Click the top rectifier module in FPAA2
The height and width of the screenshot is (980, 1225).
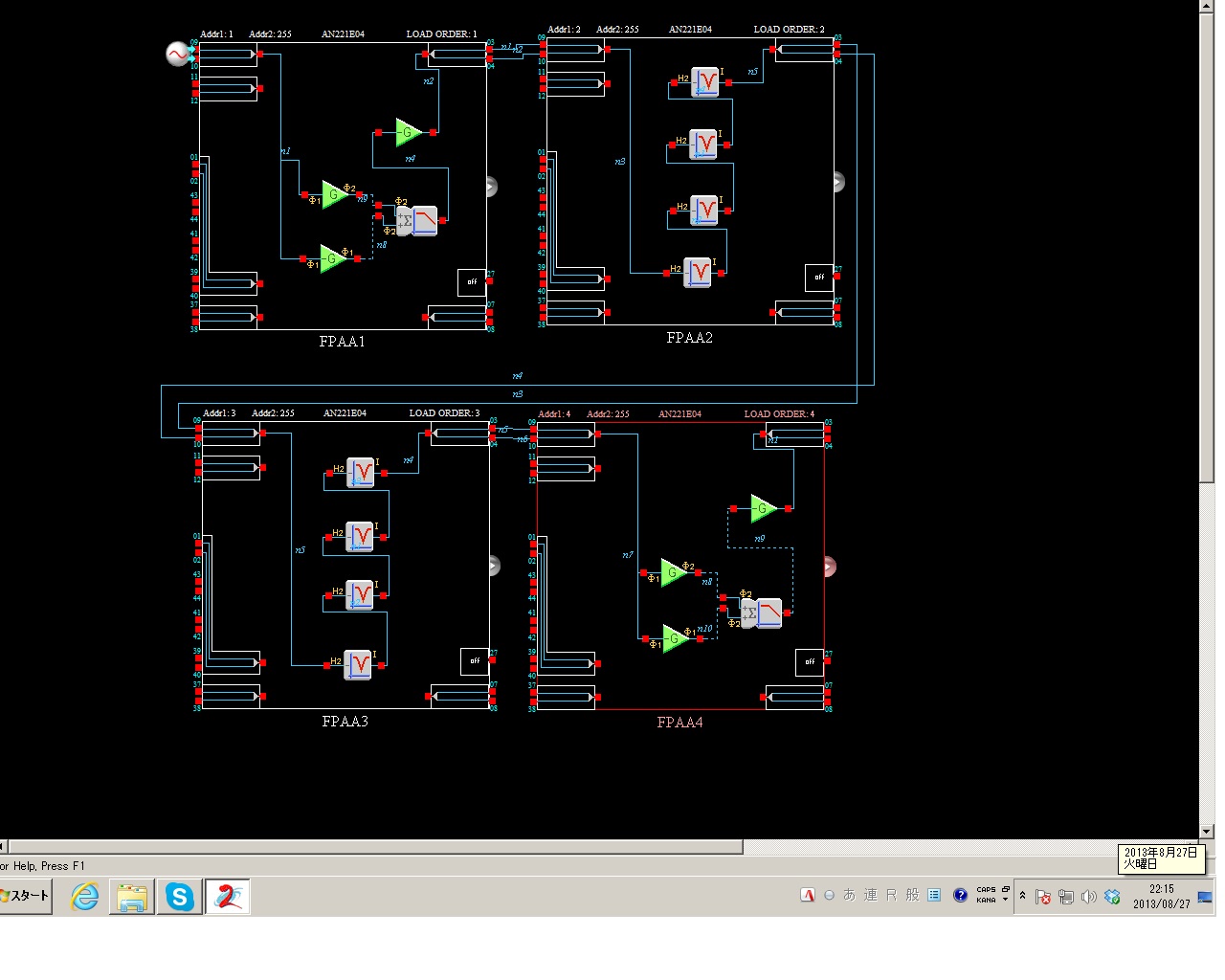[705, 82]
